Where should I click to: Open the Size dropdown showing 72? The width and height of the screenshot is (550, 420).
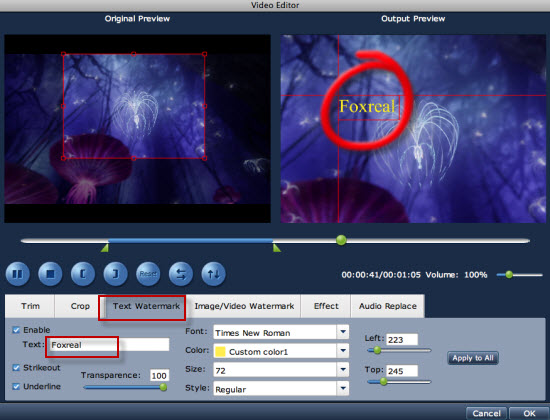coord(281,370)
